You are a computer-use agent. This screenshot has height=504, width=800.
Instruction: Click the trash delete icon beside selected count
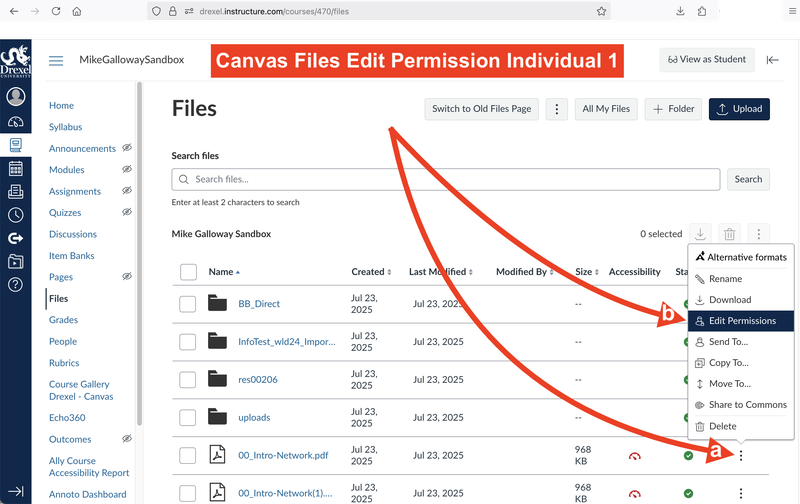pyautogui.click(x=730, y=234)
